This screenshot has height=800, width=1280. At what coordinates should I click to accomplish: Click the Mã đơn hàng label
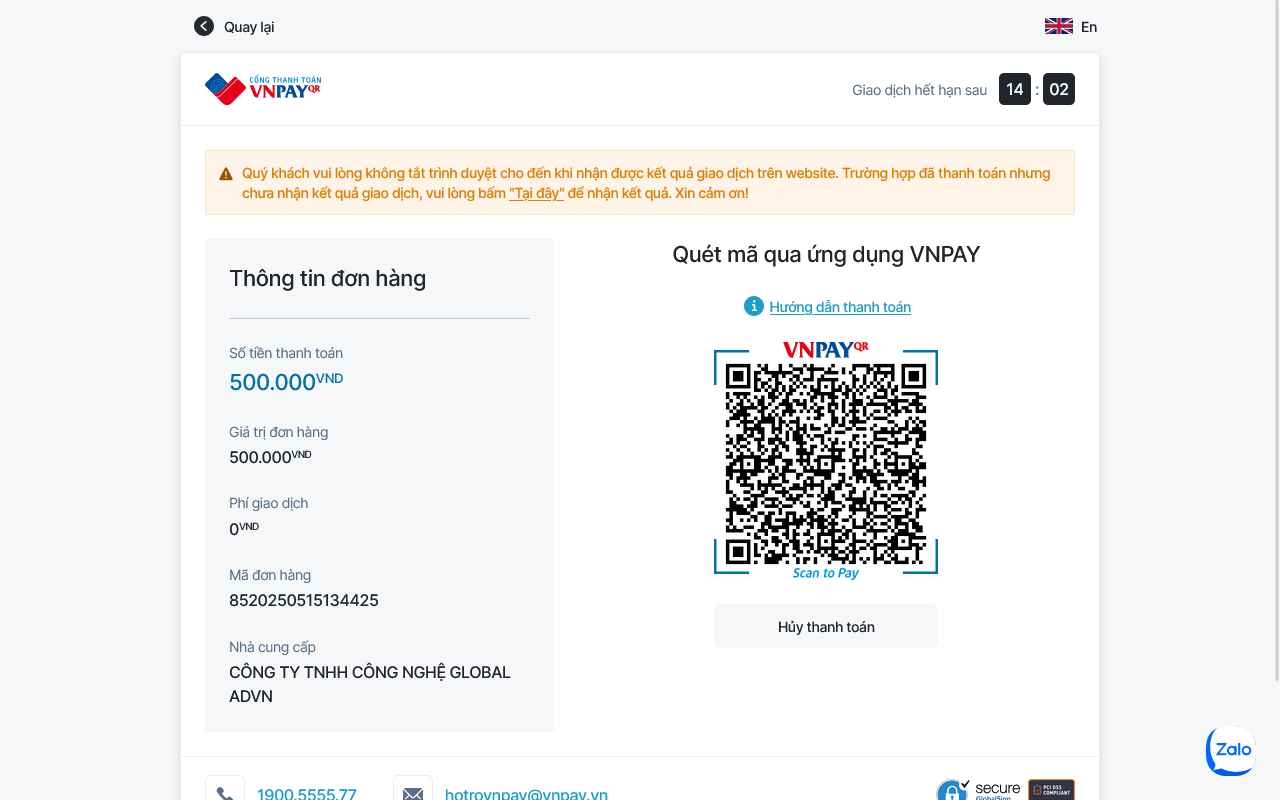point(270,575)
